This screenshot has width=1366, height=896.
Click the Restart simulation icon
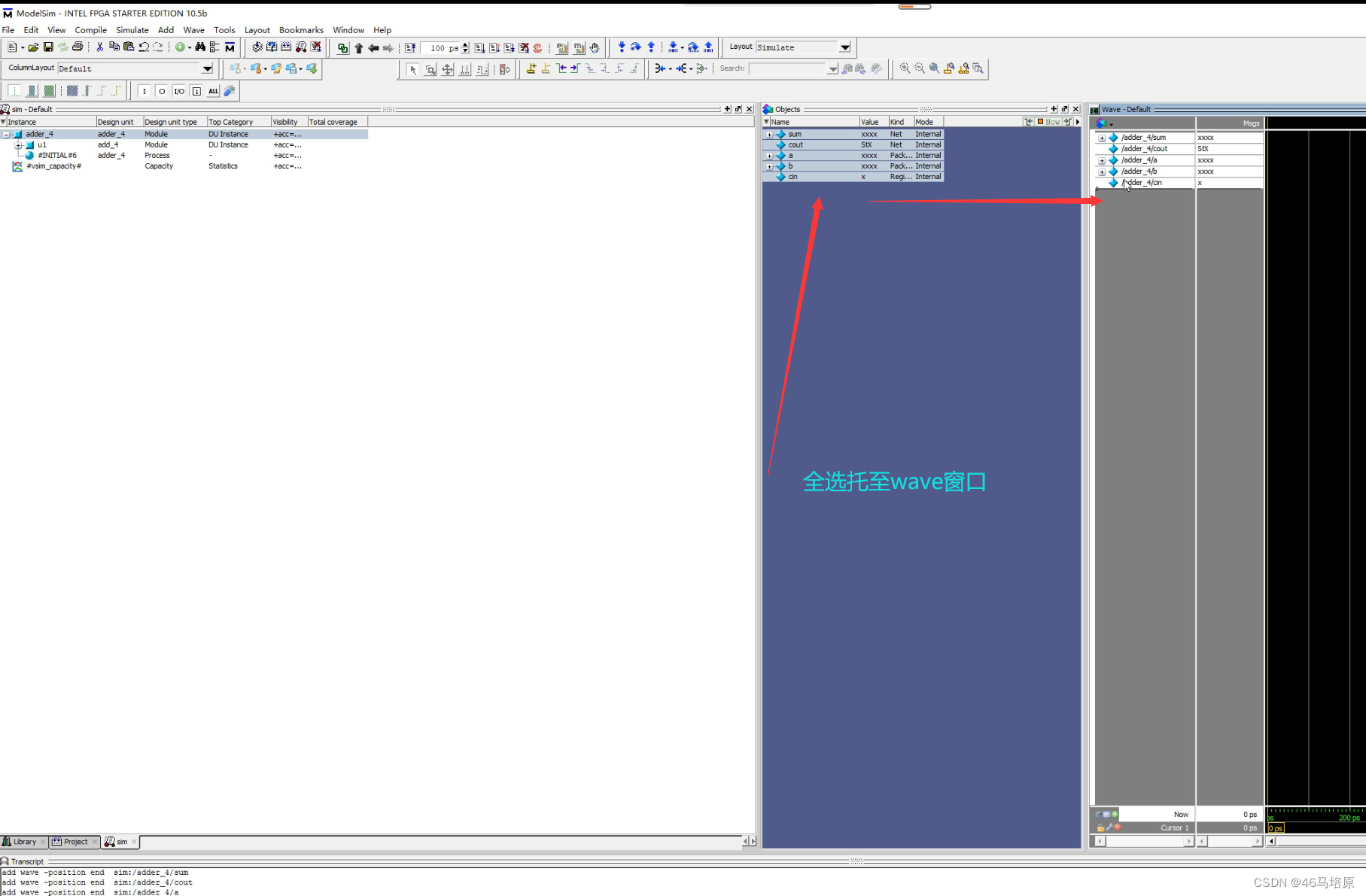(x=410, y=48)
